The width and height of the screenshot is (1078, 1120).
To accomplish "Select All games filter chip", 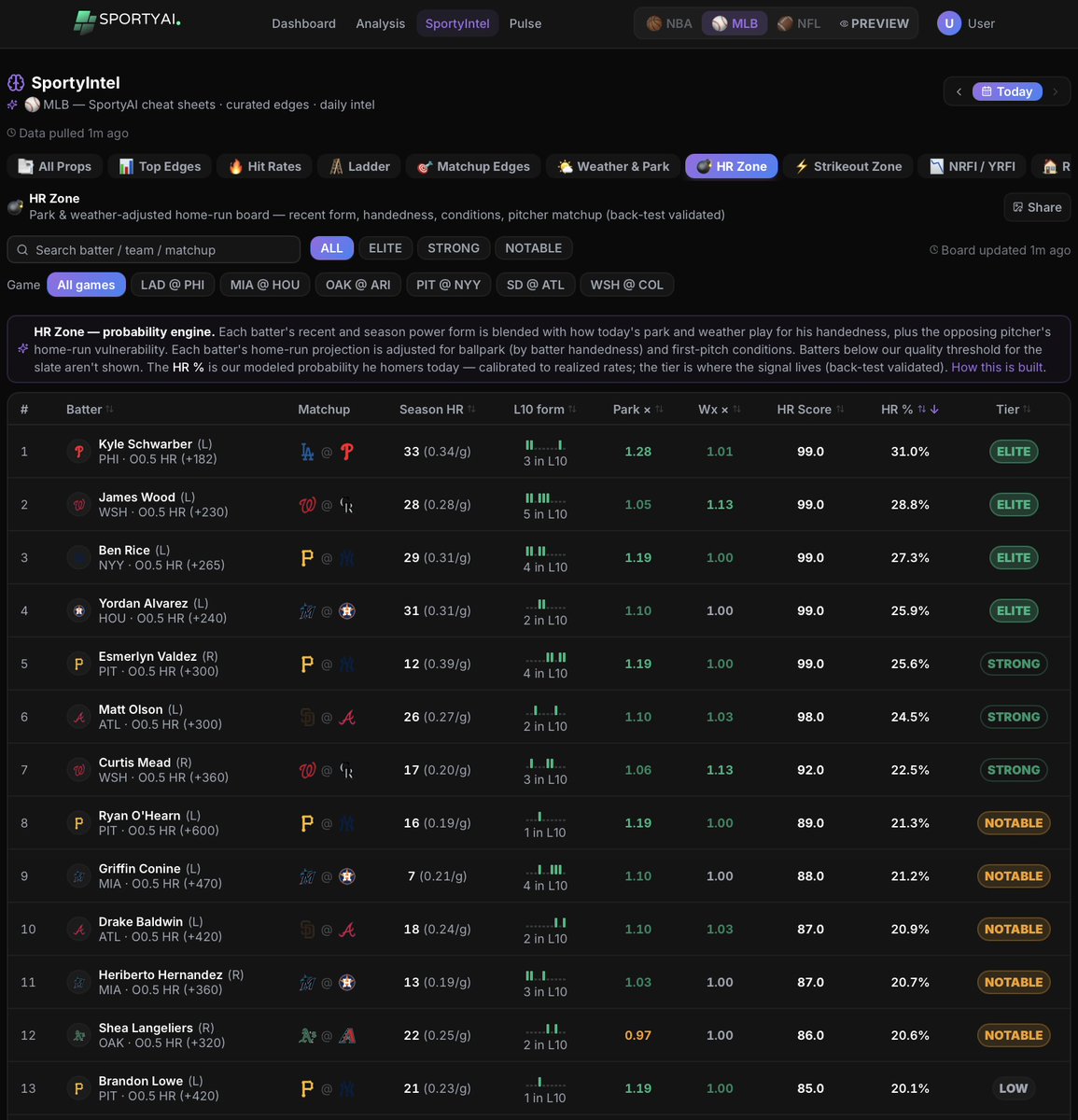I will click(x=86, y=285).
